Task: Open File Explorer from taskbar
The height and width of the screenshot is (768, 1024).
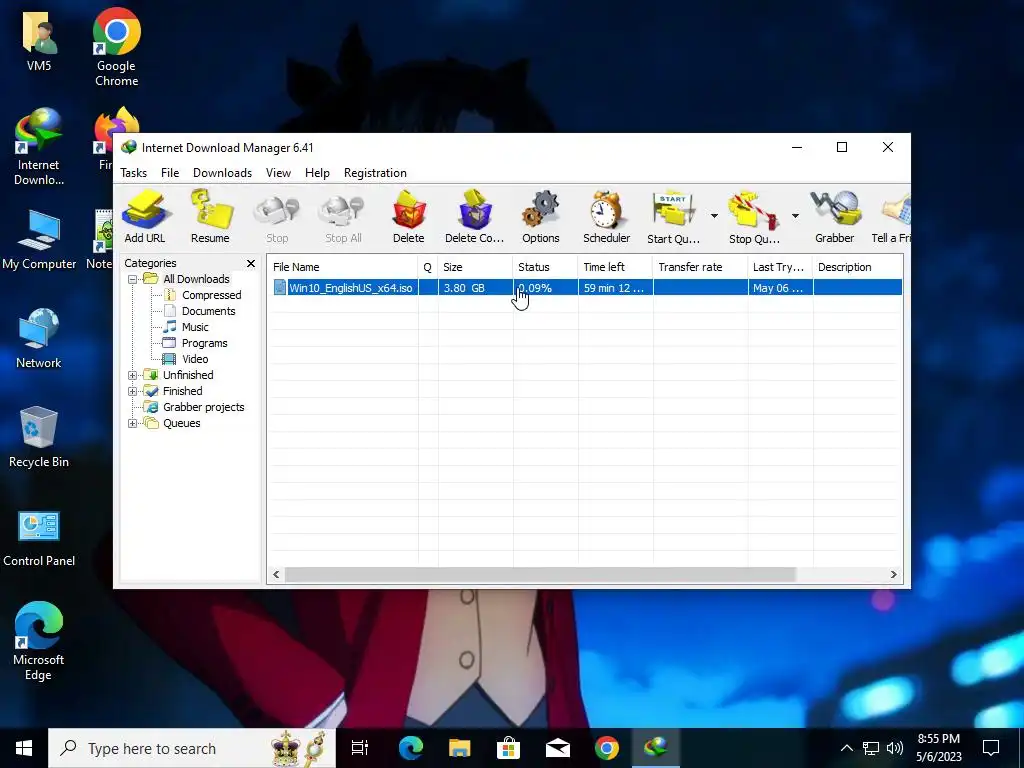Action: [460, 748]
